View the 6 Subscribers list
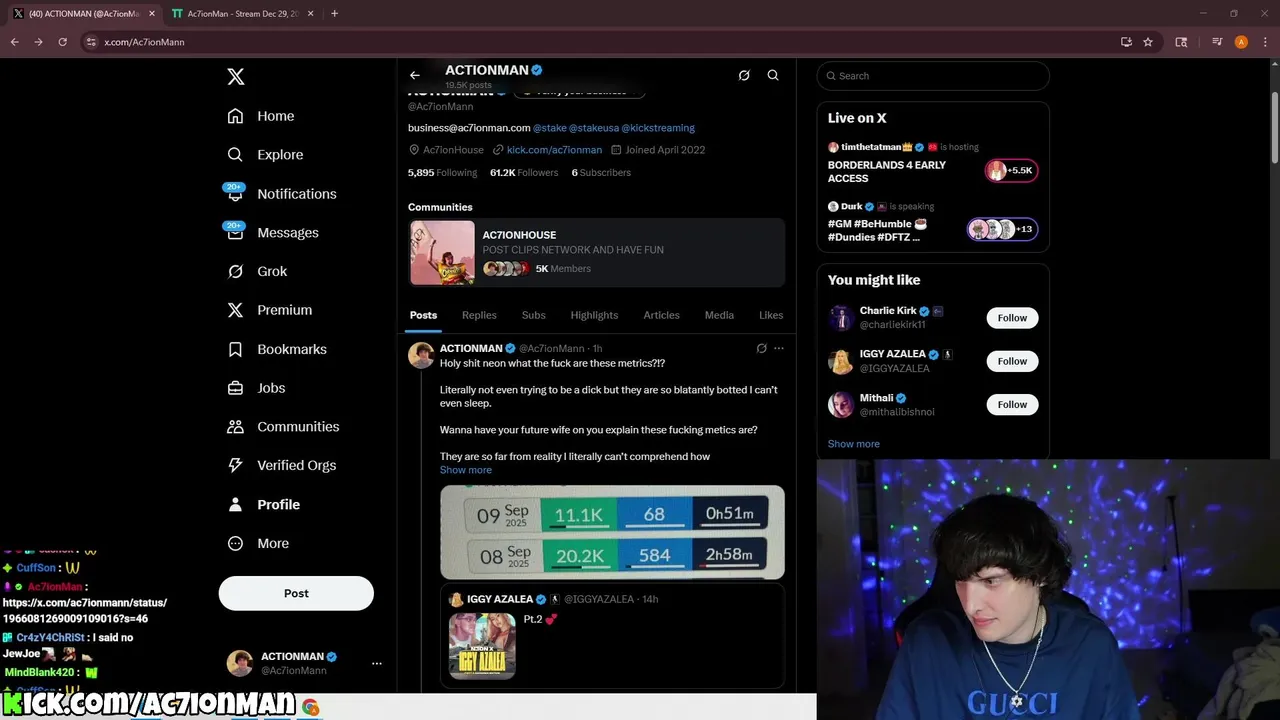 [x=601, y=173]
